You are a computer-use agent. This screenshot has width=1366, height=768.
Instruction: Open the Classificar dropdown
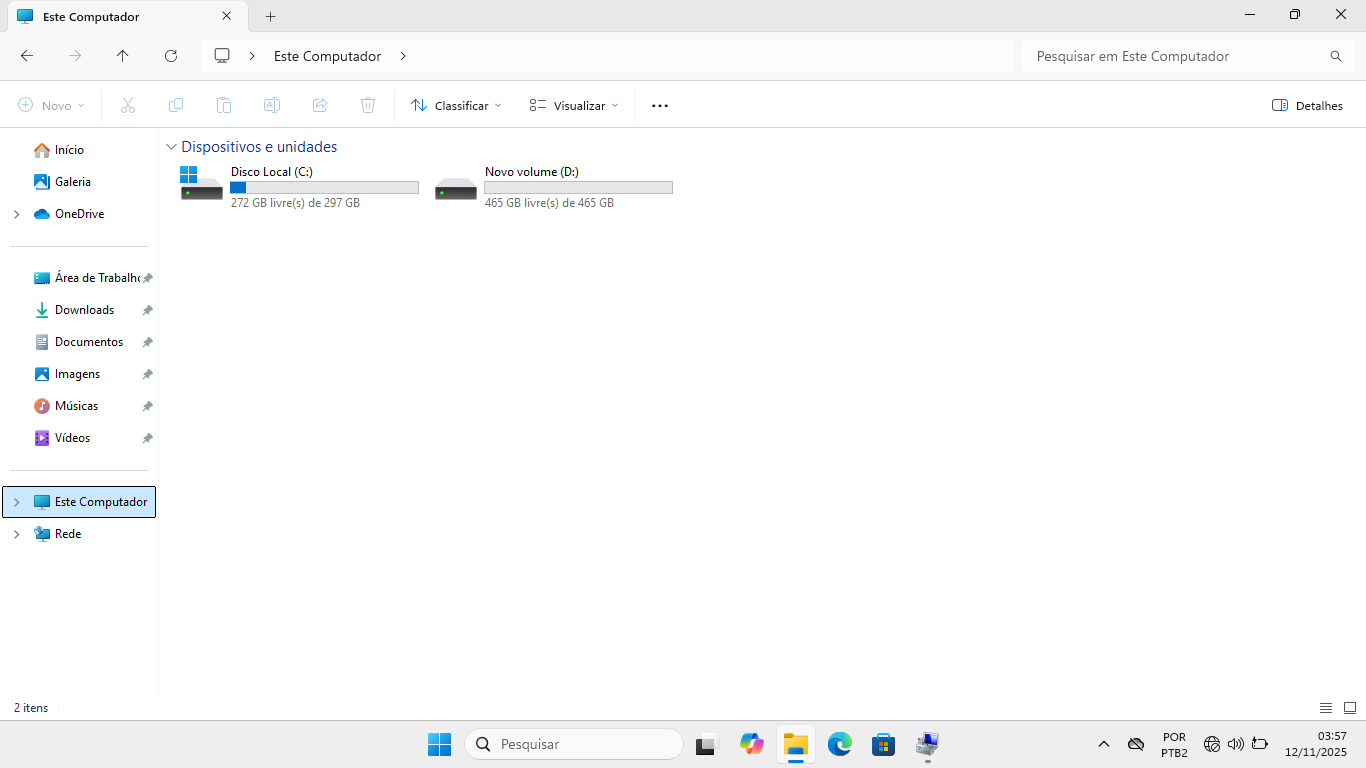[455, 105]
